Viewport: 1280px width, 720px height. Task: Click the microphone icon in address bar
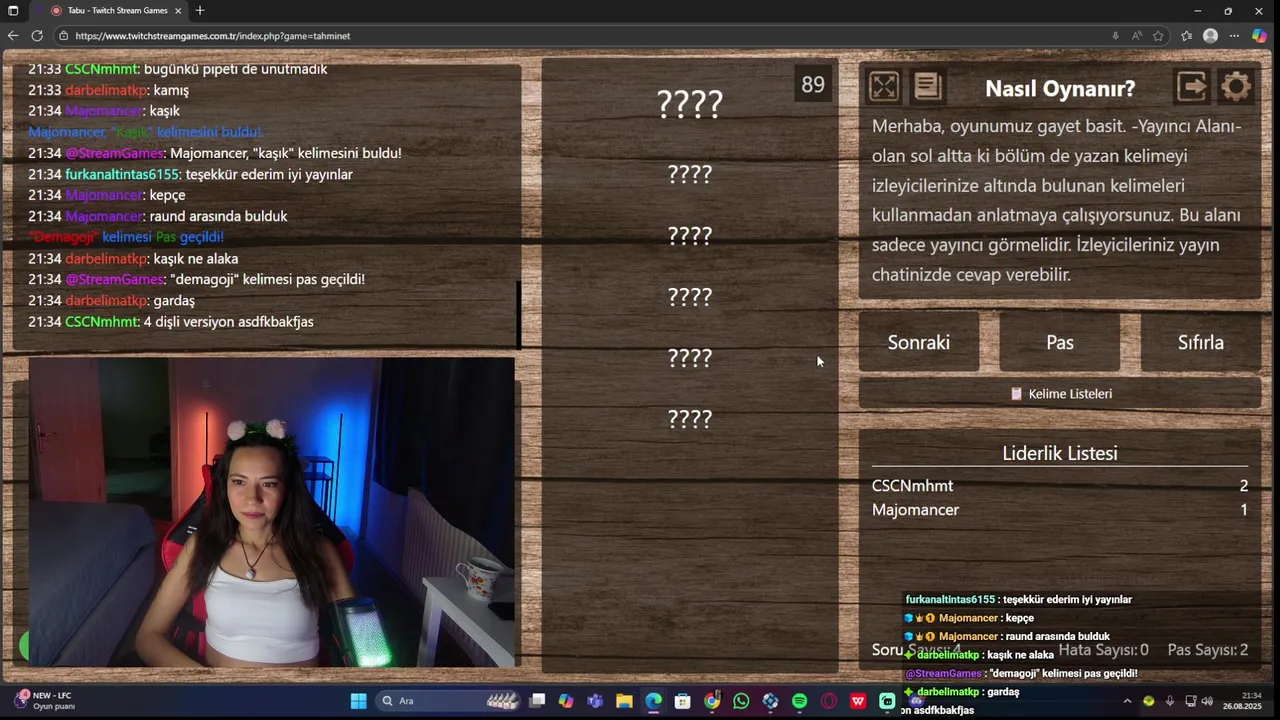tap(1115, 36)
